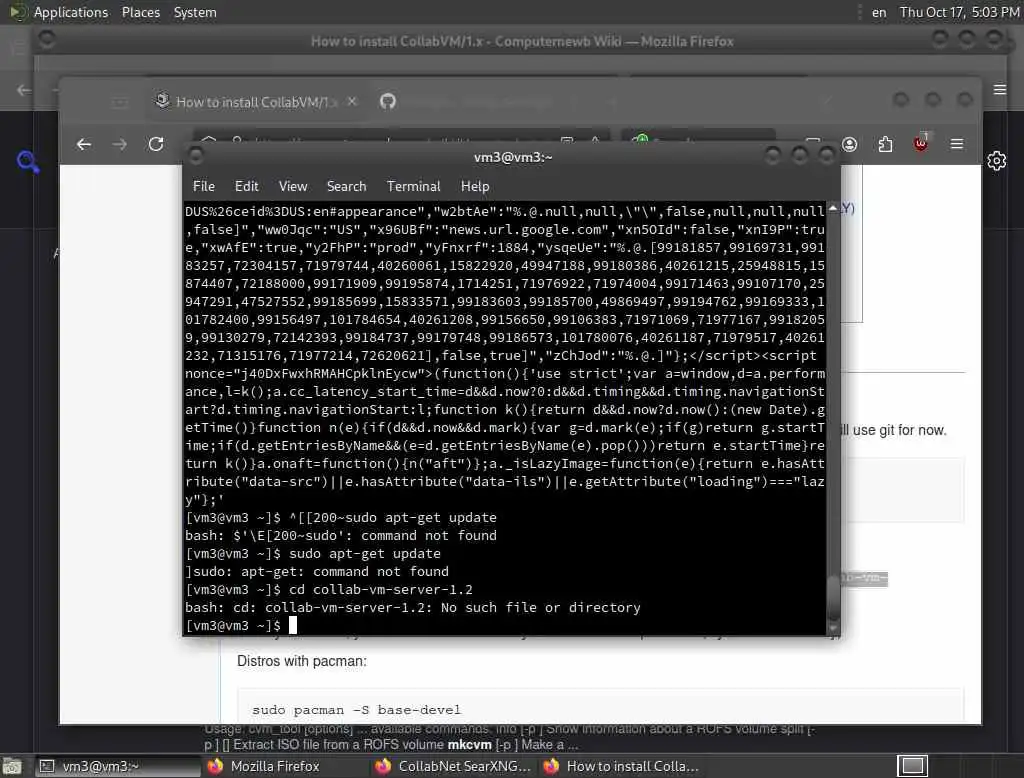Click the blue magnifier search icon
Viewport: 1024px width, 778px height.
point(28,161)
